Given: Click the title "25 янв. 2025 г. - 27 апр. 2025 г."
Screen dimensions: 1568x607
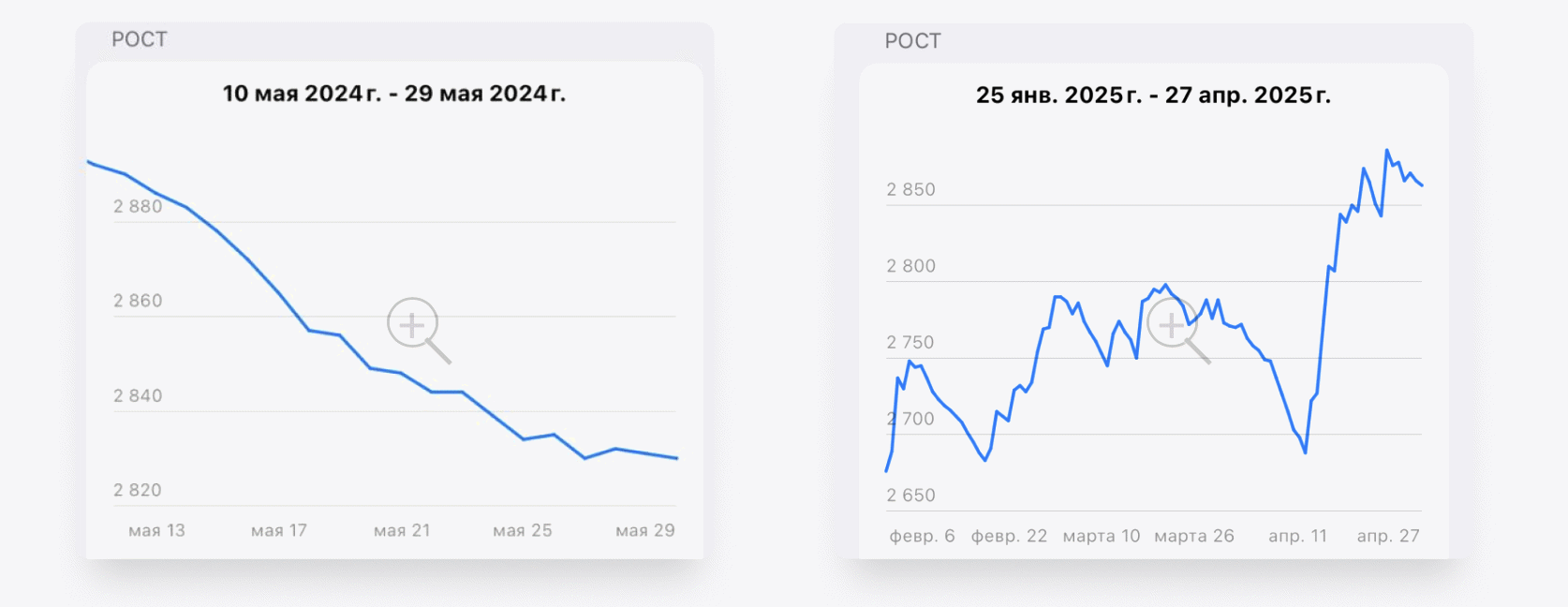Looking at the screenshot, I should [1153, 96].
